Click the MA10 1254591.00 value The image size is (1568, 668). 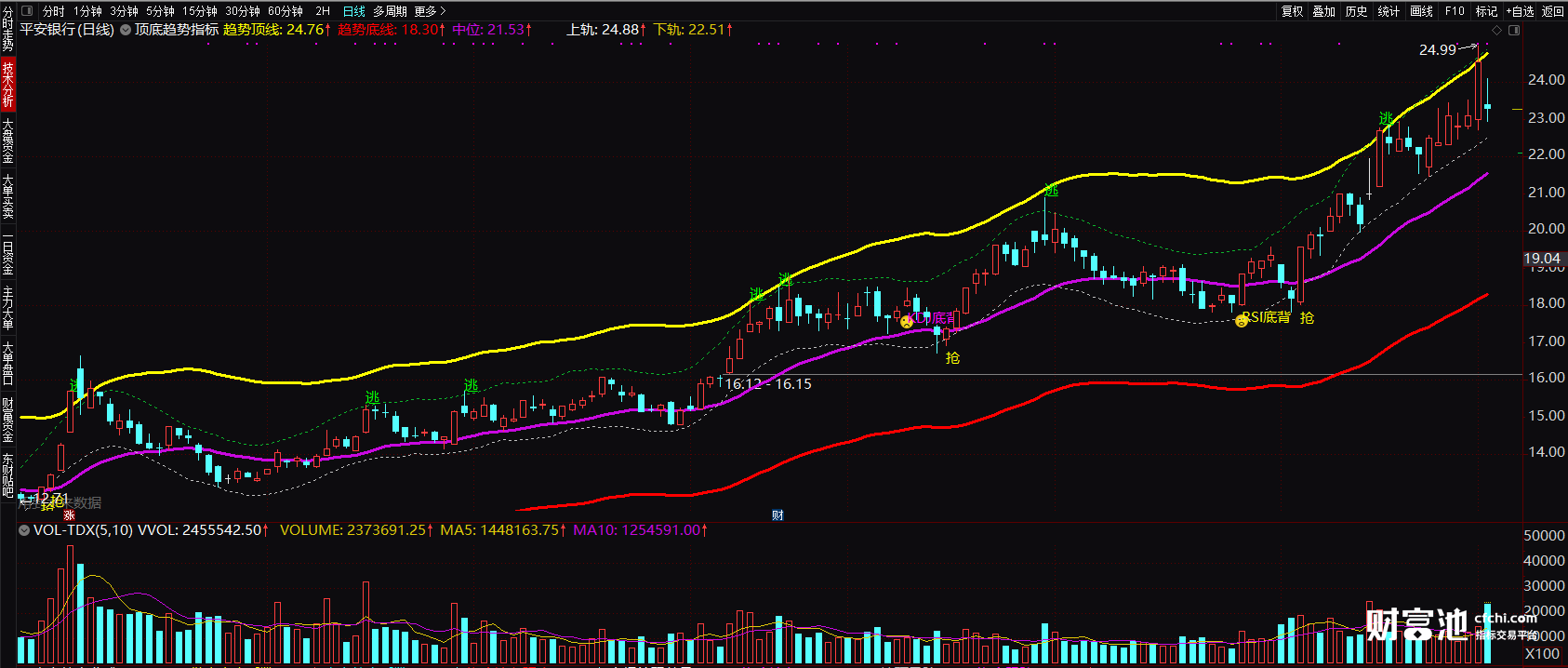click(641, 530)
